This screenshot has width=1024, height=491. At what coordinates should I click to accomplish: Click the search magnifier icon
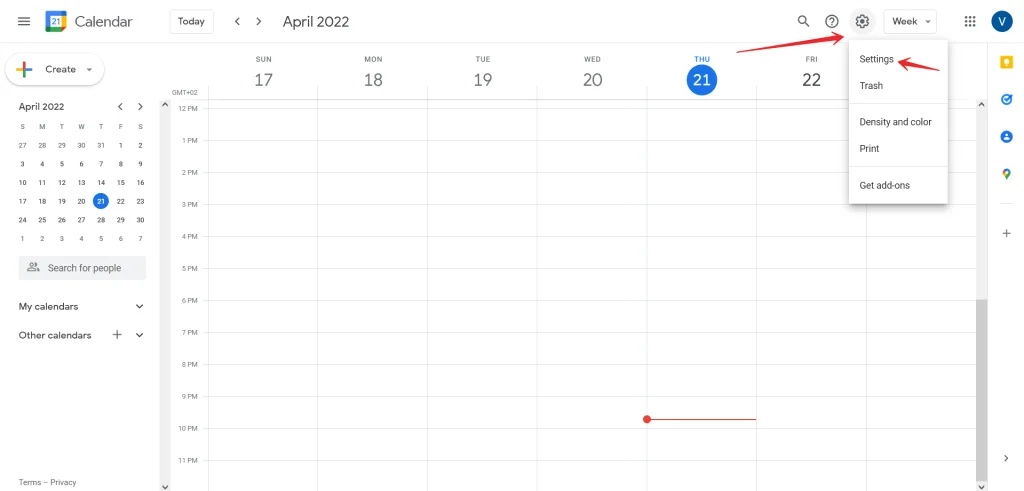803,22
